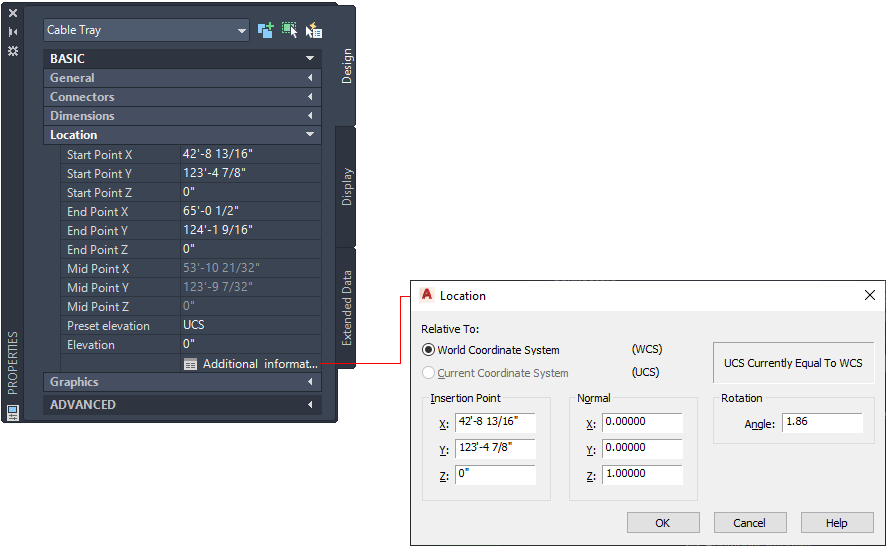Click the End Point Z value

250,249
